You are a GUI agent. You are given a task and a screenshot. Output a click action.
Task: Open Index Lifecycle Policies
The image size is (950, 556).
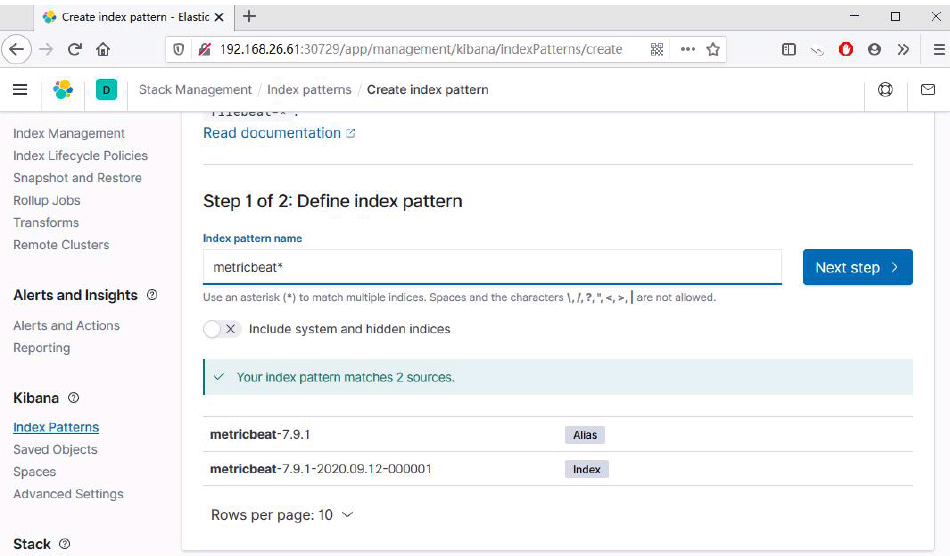(81, 156)
